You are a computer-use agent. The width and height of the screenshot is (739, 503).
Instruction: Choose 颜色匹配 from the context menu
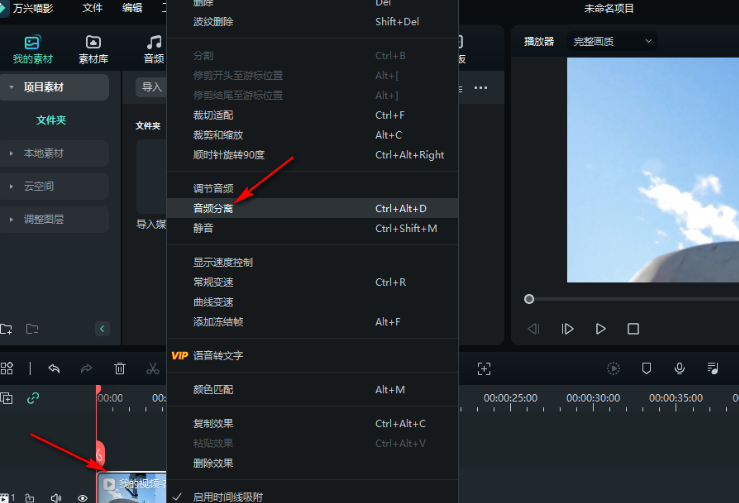tap(312, 389)
